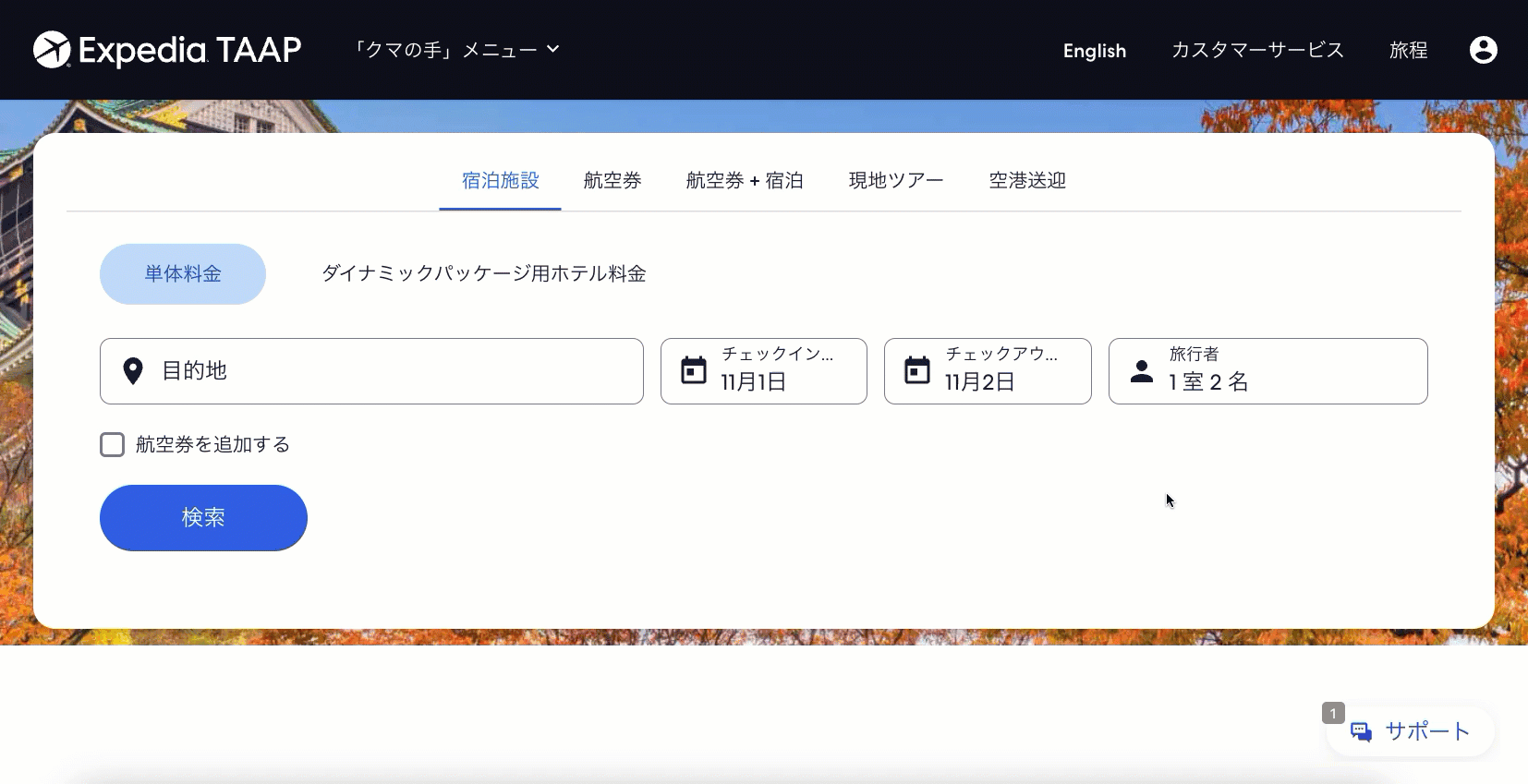Open the 現地ツアー tab

[896, 181]
